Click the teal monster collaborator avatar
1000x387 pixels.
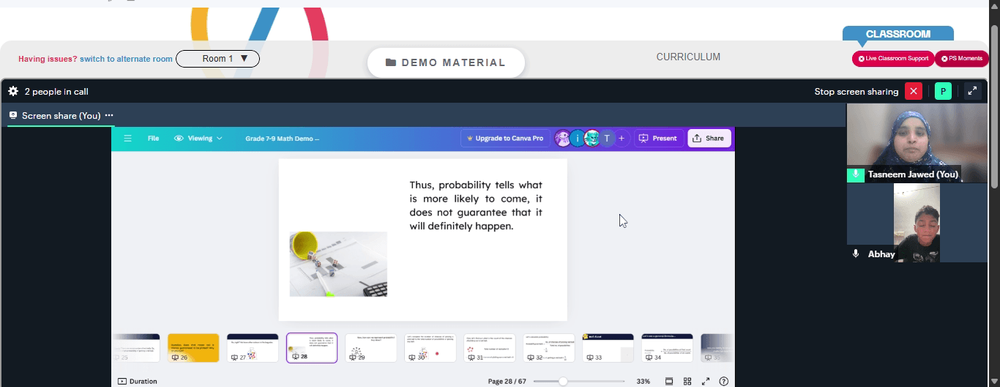click(592, 138)
